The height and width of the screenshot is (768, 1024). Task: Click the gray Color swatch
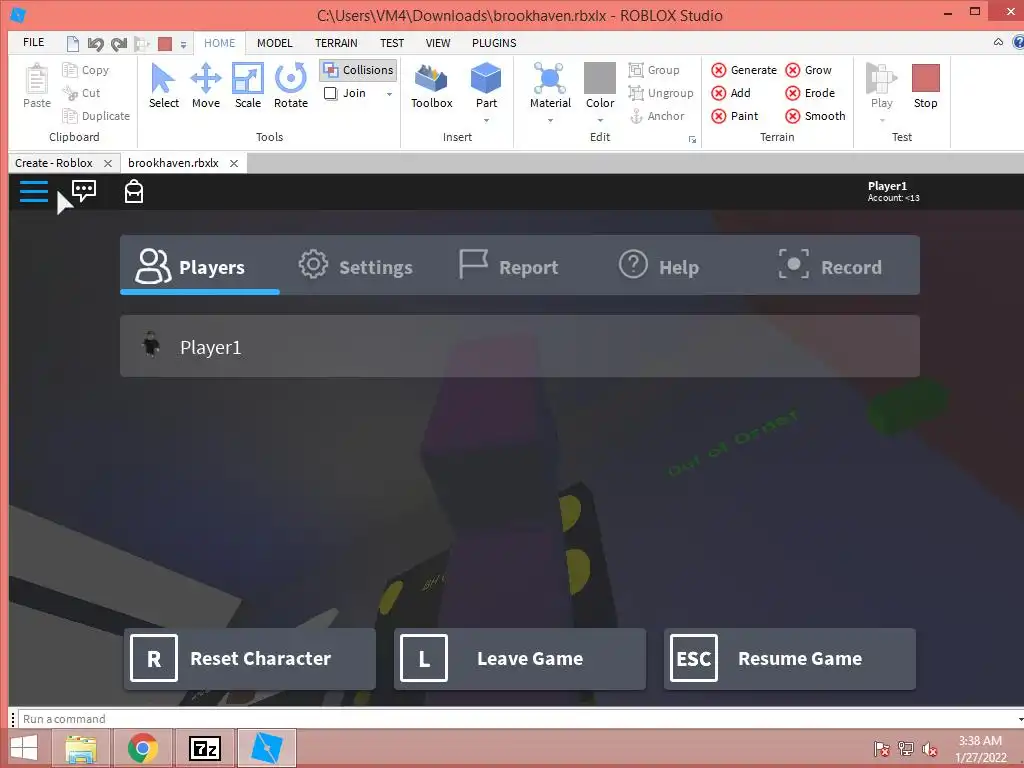point(600,78)
